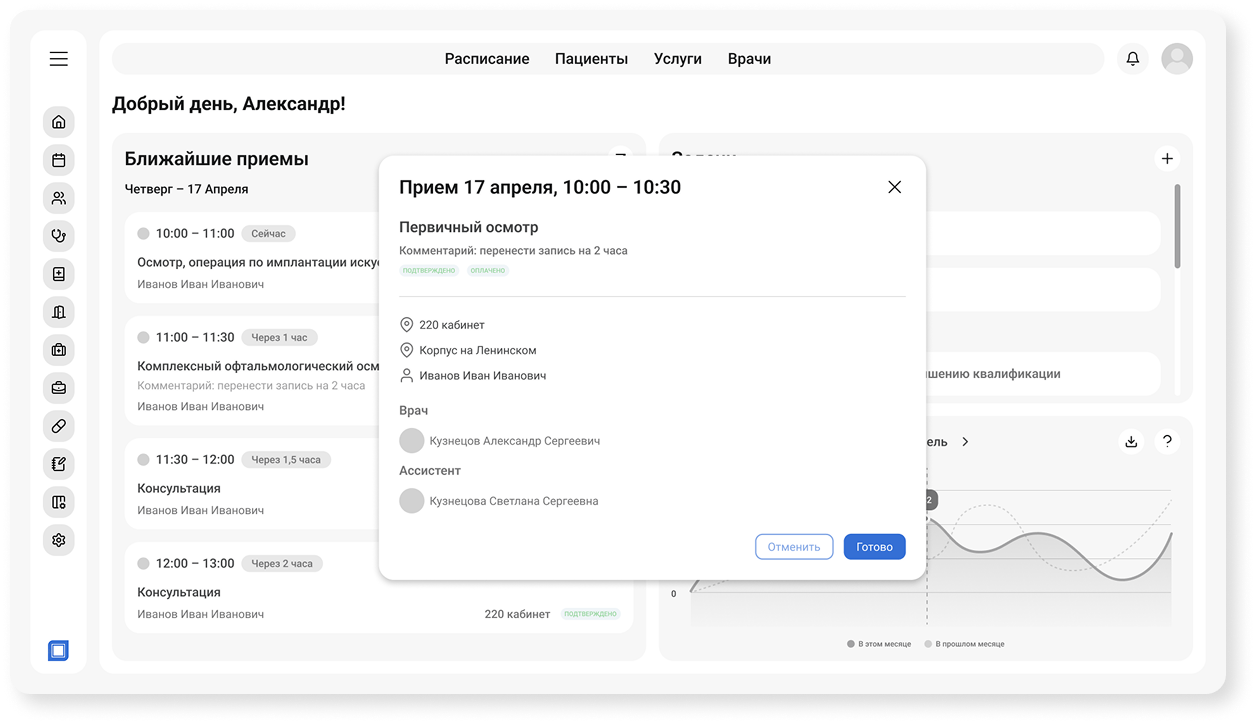Image resolution: width=1256 pixels, height=724 pixels.
Task: Click the Через 2 часа badge
Action: [282, 563]
